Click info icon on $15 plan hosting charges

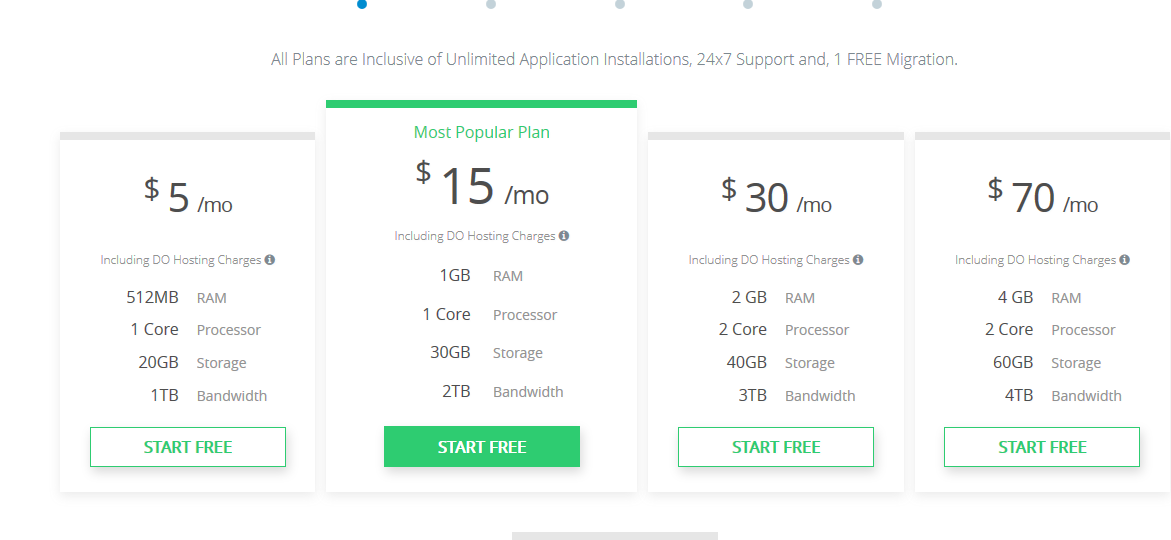pos(564,236)
